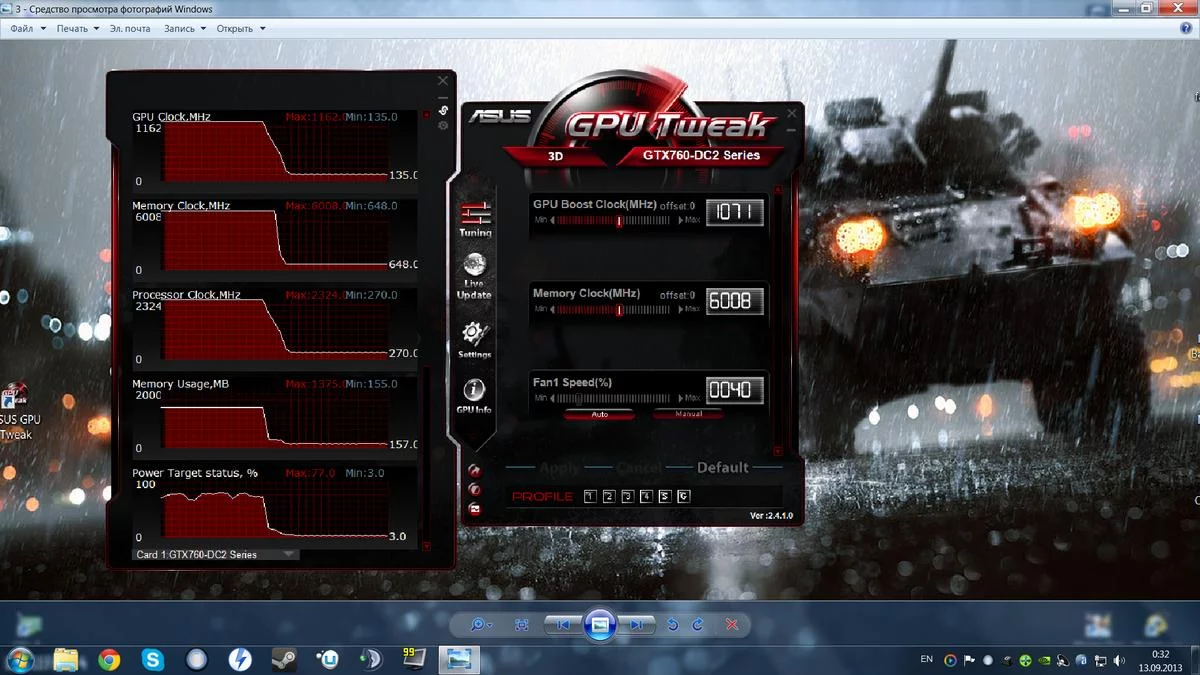The height and width of the screenshot is (675, 1200).
Task: Open the Файл menu
Action: pos(27,28)
